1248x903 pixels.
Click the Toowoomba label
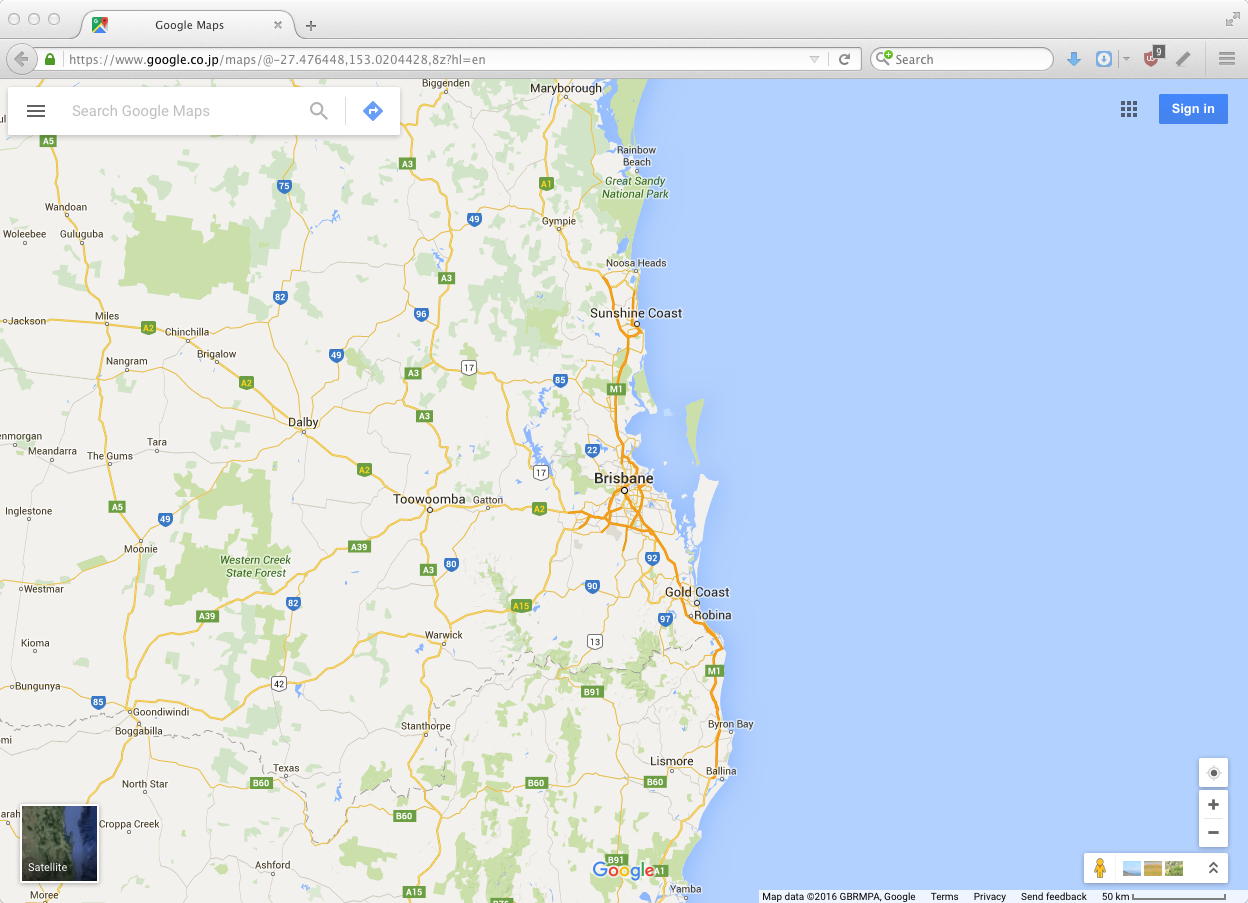pos(429,499)
